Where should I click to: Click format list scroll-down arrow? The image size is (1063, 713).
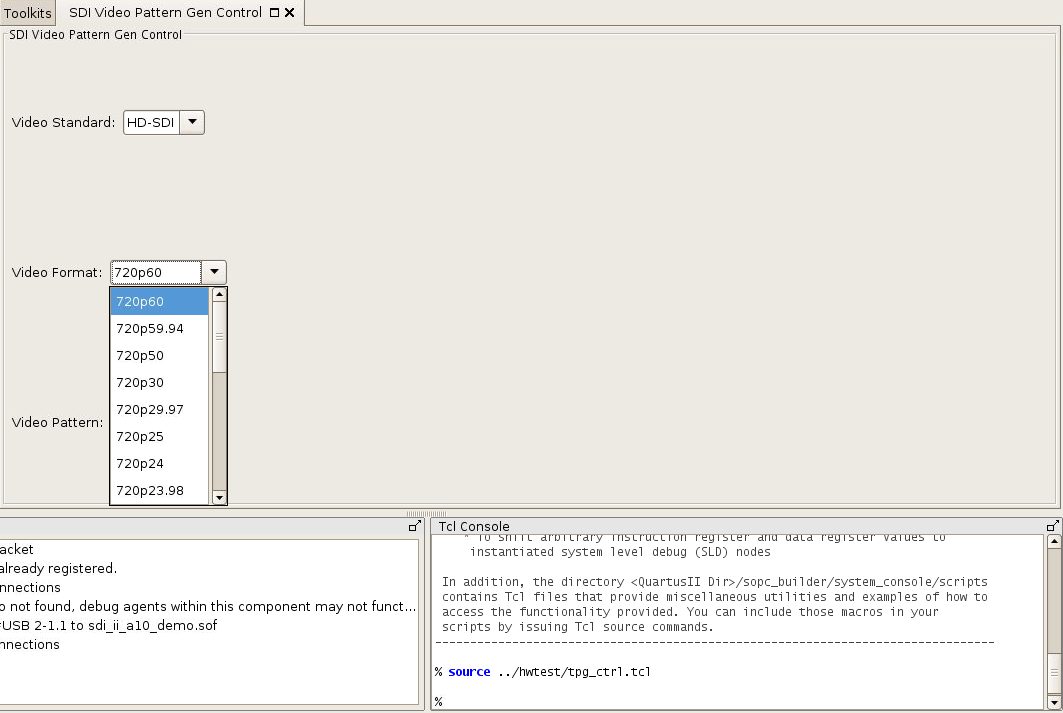pos(219,497)
